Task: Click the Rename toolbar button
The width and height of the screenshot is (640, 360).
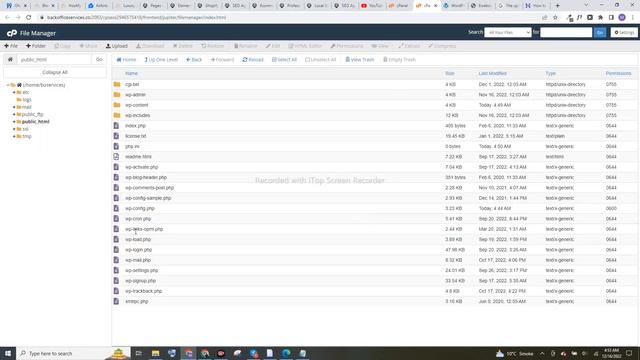Action: click(246, 46)
